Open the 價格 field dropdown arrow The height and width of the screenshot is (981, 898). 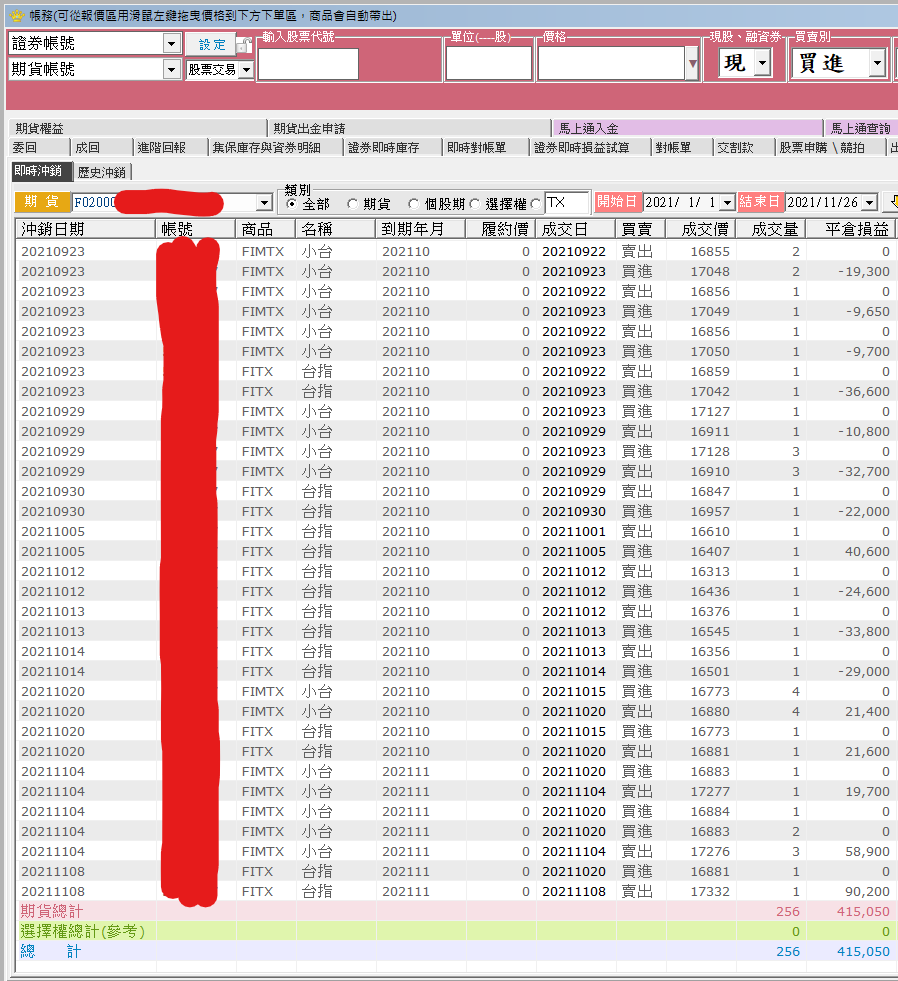692,63
